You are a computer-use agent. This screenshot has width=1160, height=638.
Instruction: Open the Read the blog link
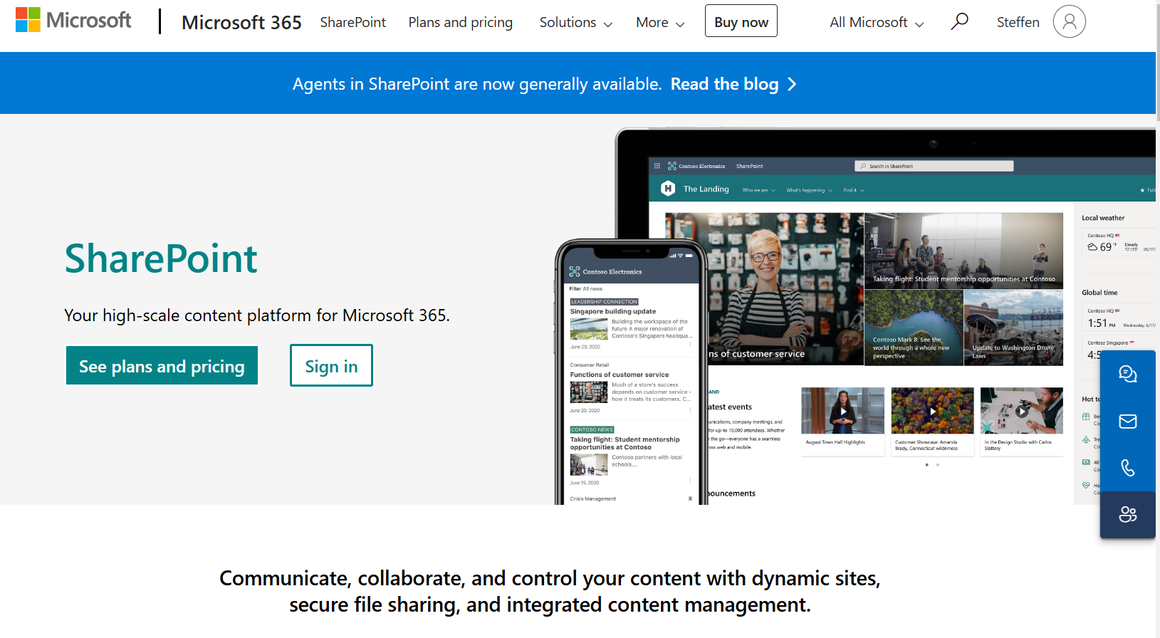[x=724, y=84]
